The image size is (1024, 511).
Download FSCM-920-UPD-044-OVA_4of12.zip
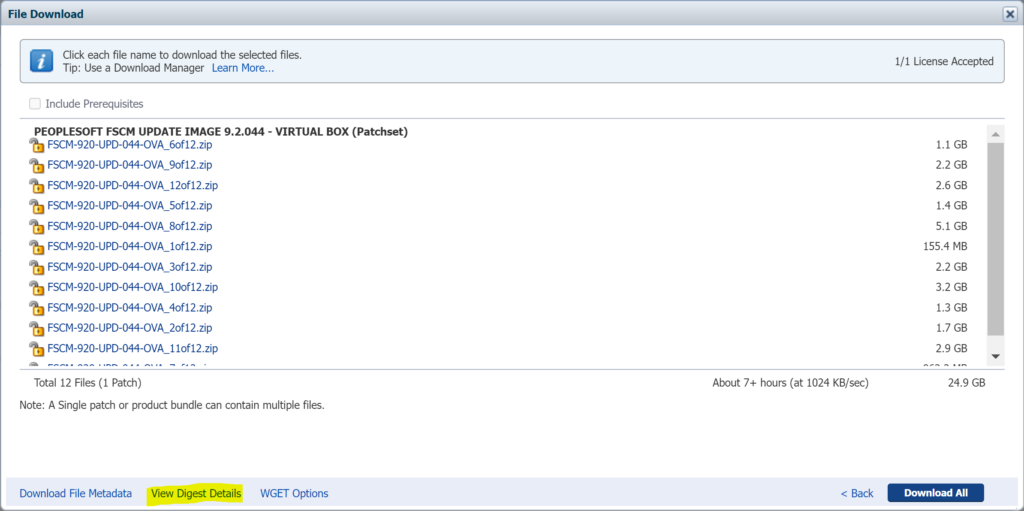point(129,307)
